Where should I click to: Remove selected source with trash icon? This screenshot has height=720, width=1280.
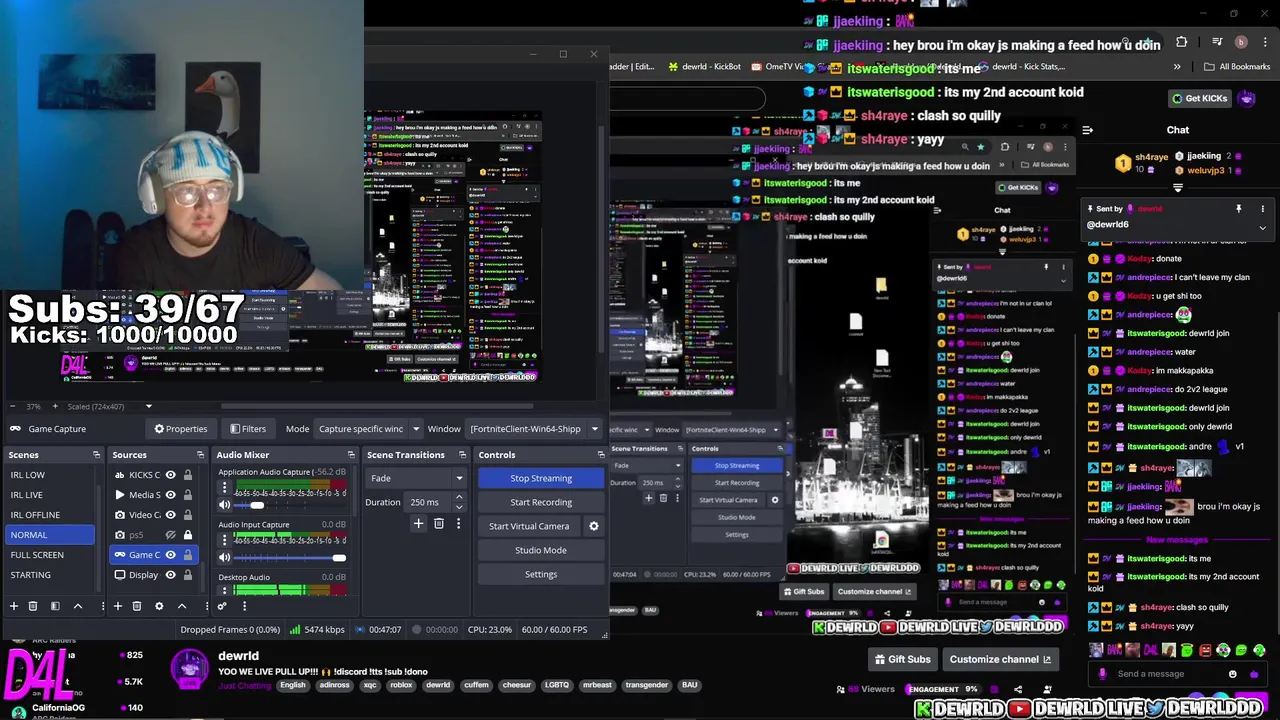tap(137, 606)
